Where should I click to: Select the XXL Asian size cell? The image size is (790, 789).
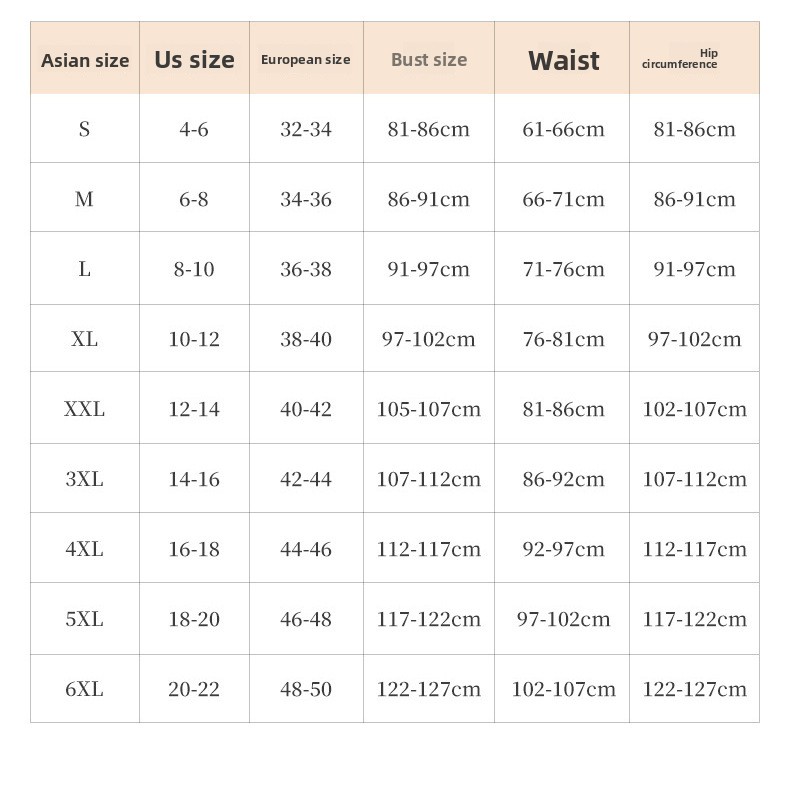click(x=84, y=409)
